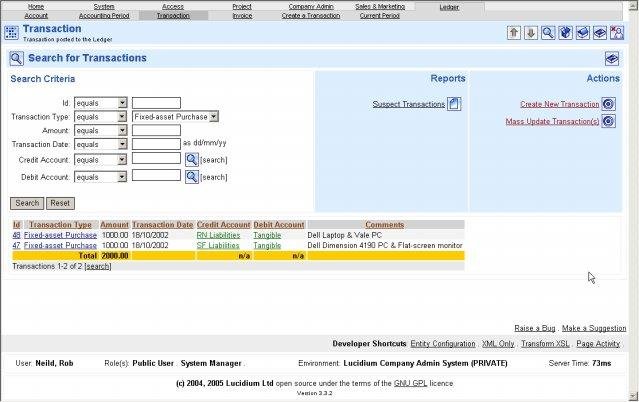
Task: Click the search icon next to Credit Account
Action: (x=192, y=159)
